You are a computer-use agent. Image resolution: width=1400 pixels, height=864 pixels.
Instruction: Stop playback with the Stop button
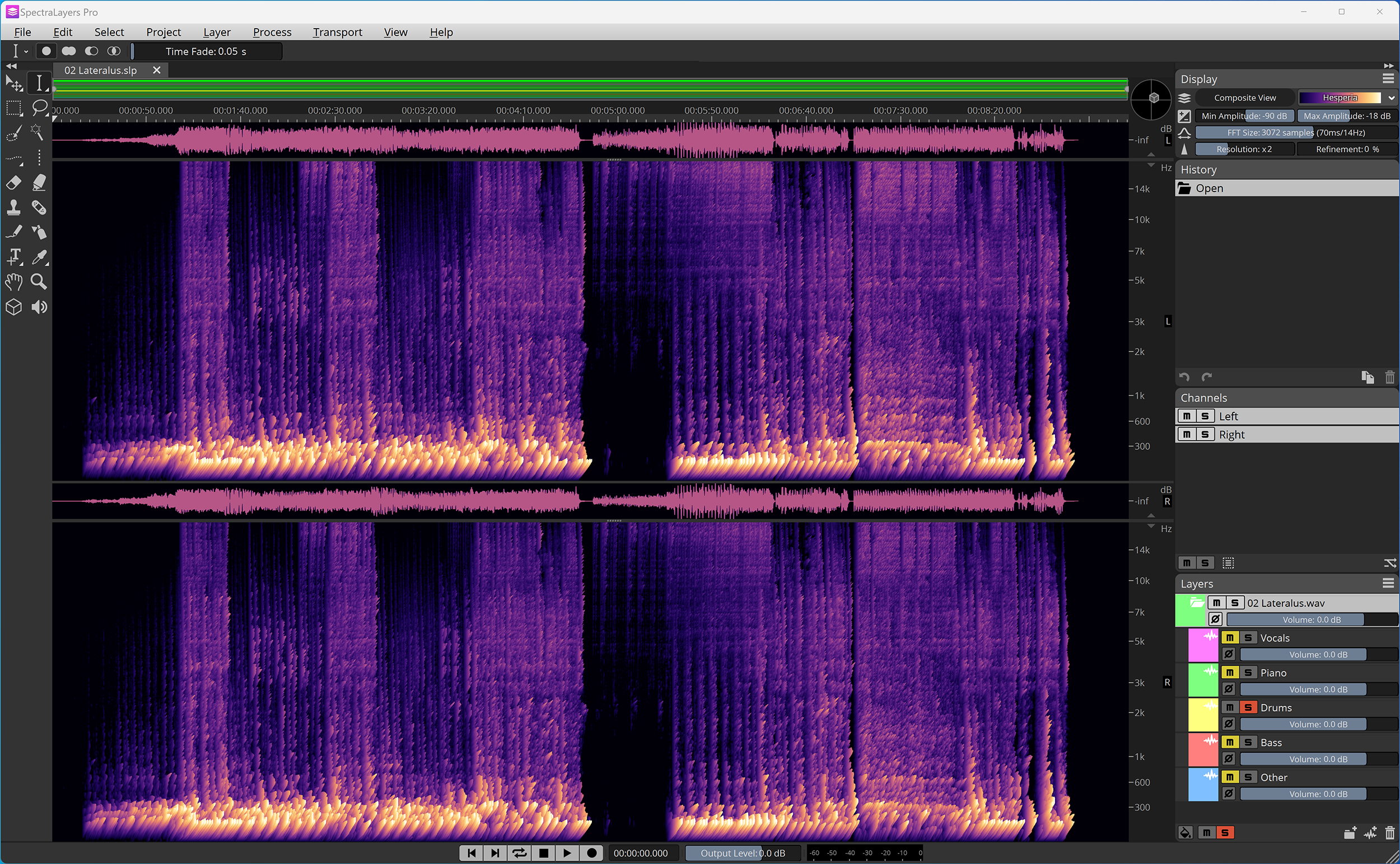544,853
